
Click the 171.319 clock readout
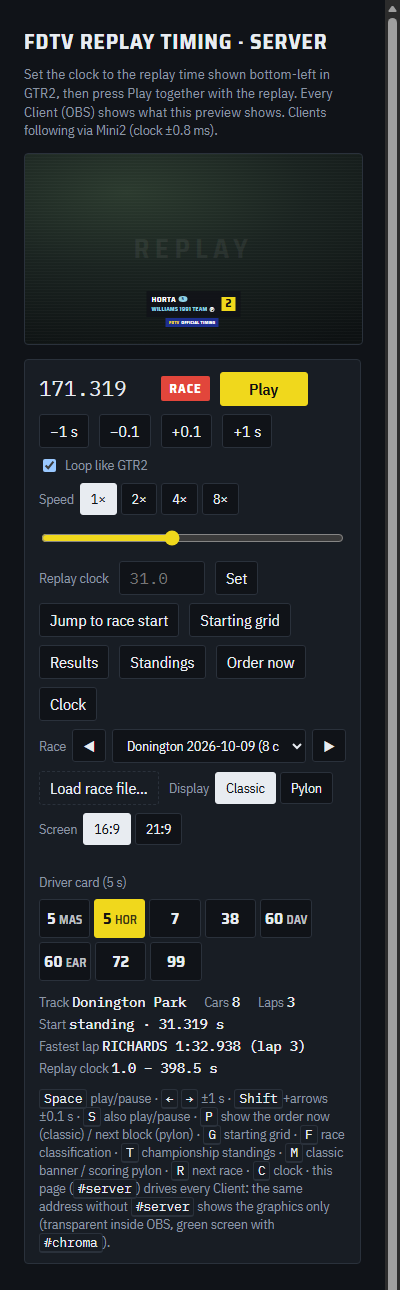(x=82, y=389)
